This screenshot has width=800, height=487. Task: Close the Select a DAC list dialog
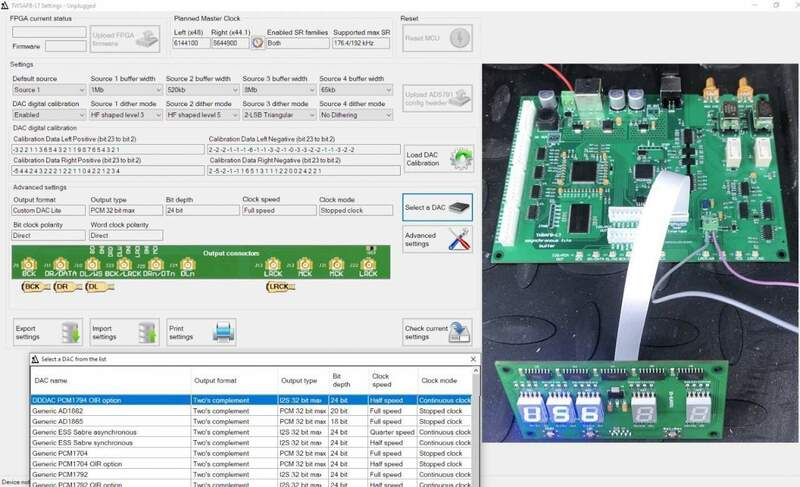point(473,359)
